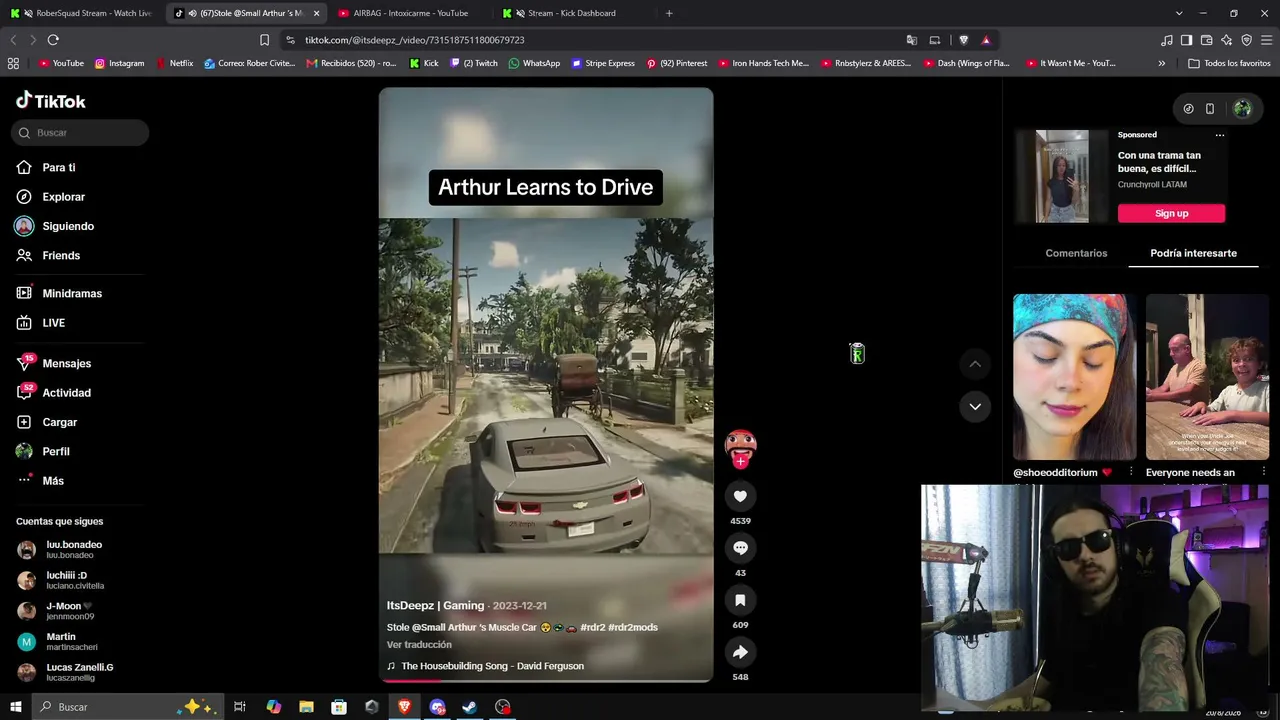The image size is (1280, 720).
Task: Open The Housebuilding Song sound link
Action: click(x=492, y=666)
